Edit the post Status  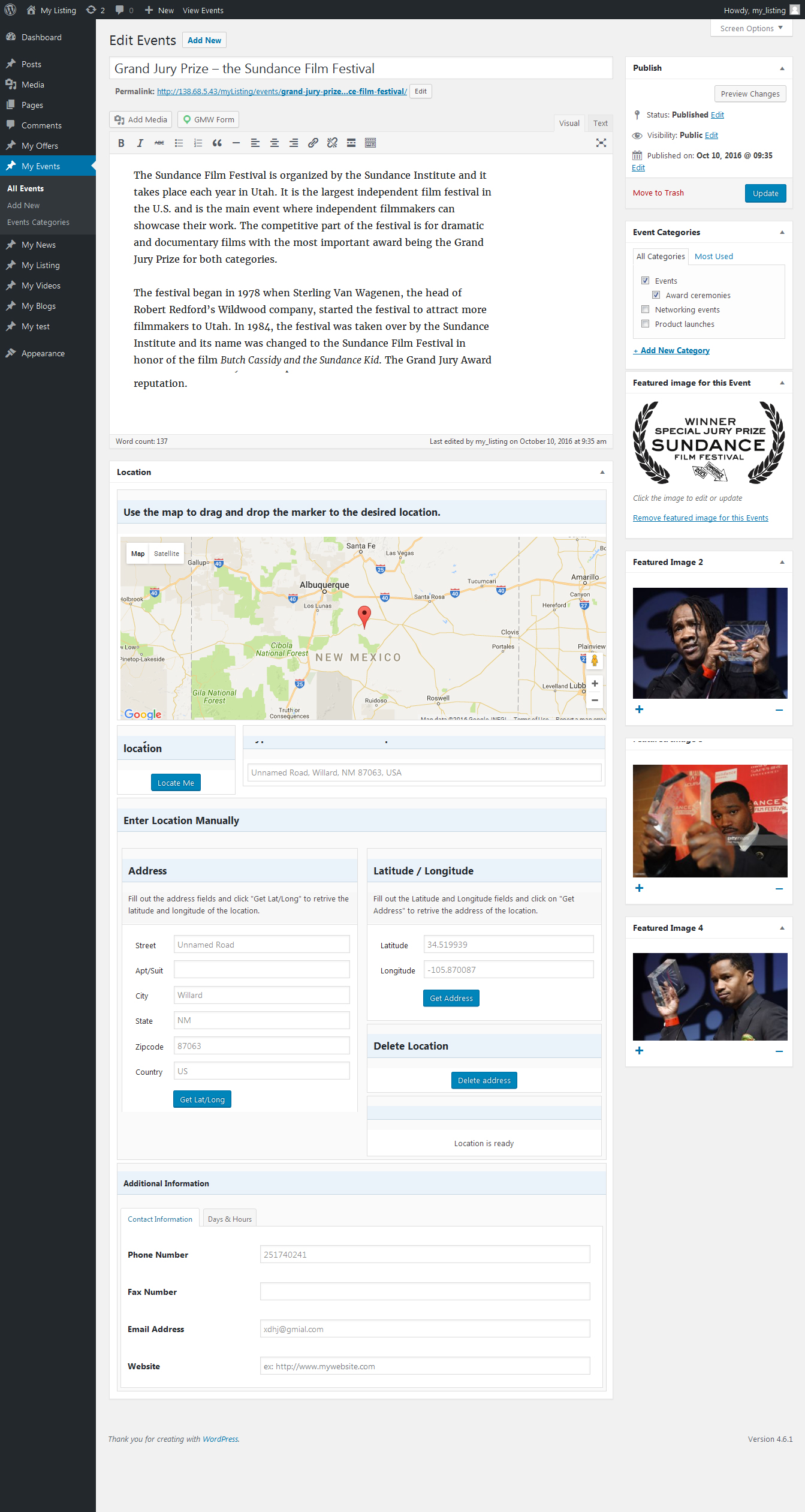(717, 115)
